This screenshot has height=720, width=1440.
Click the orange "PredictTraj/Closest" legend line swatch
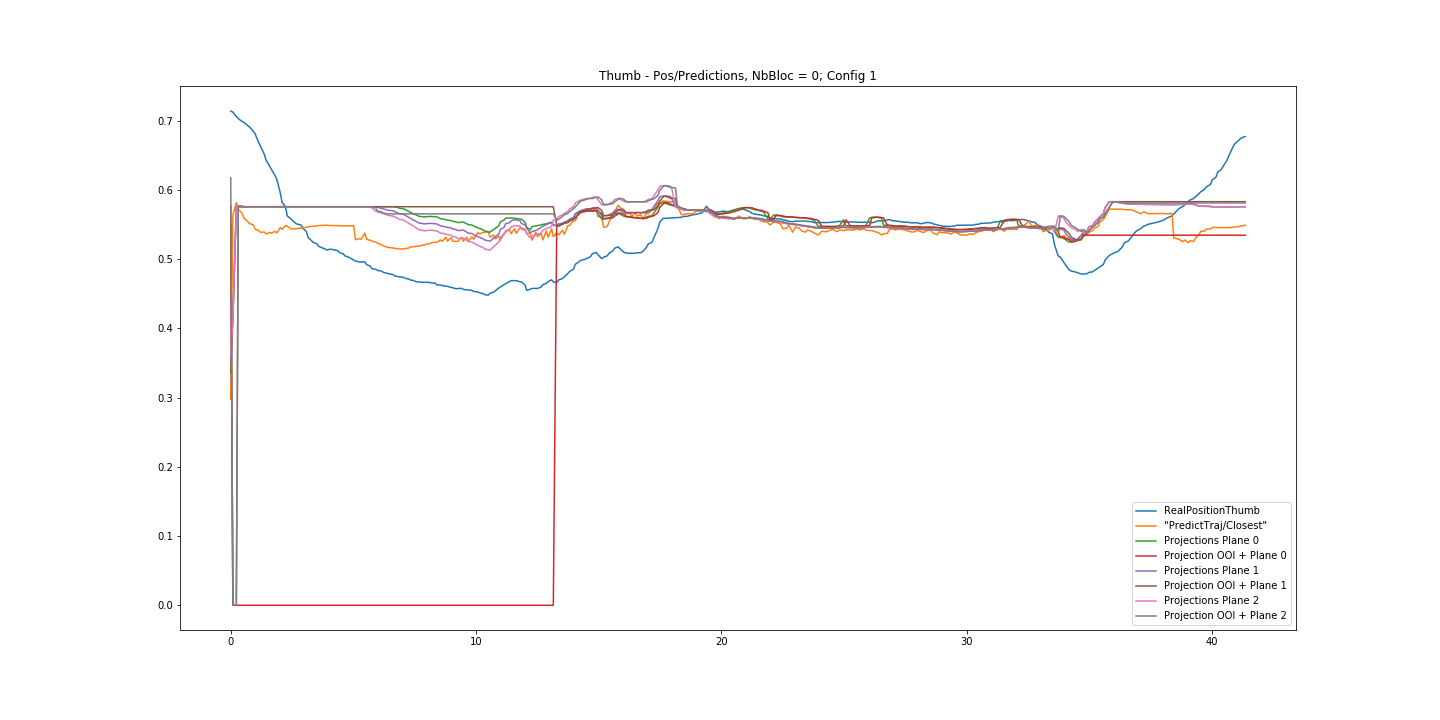click(x=1148, y=526)
